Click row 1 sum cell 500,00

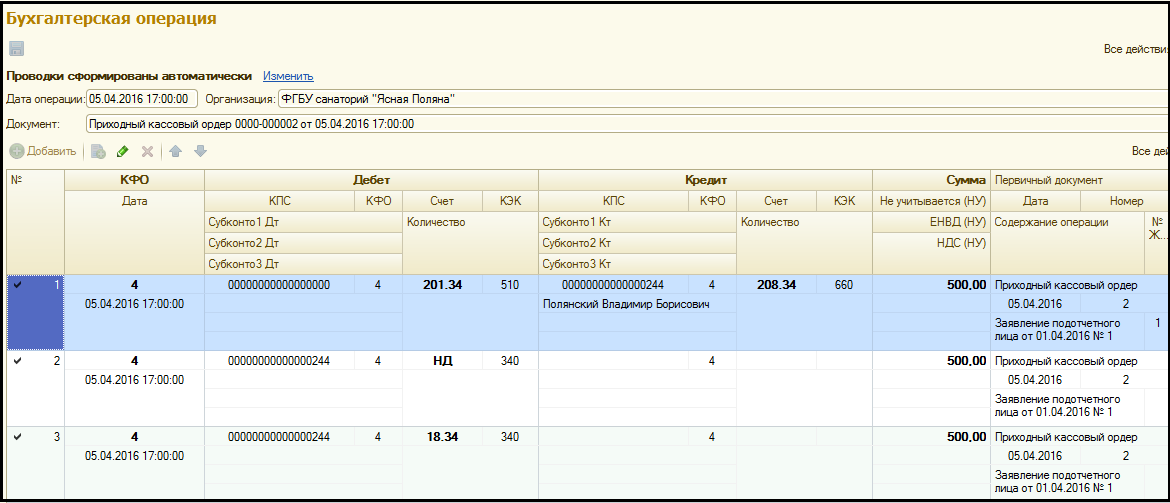pos(931,284)
